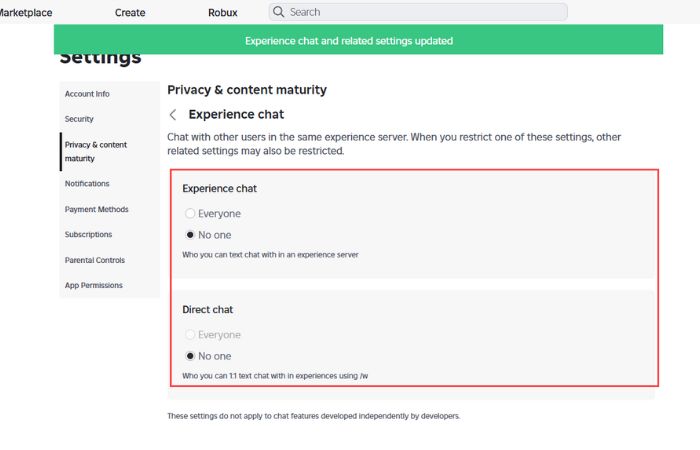Open Parental Controls settings
Screen dimensions: 700x450
click(95, 260)
